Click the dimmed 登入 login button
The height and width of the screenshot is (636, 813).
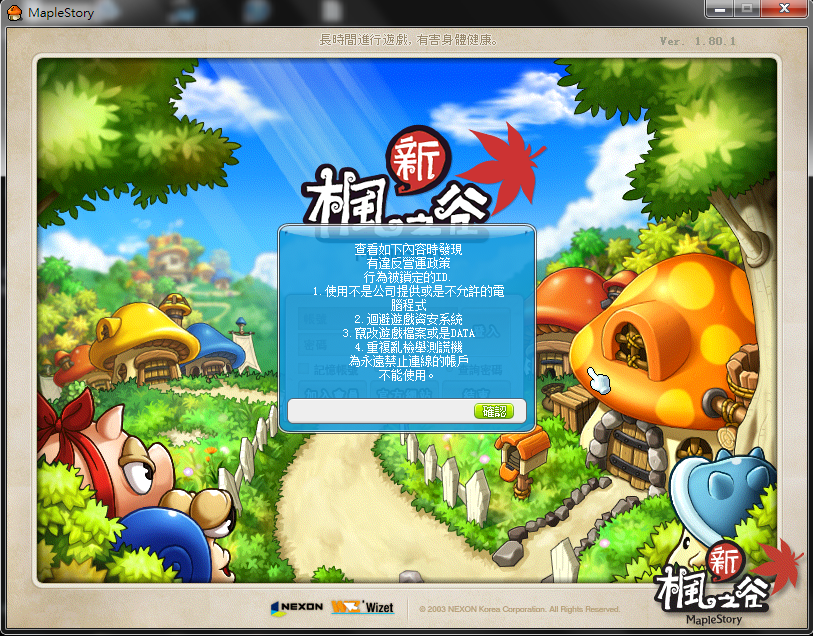[485, 332]
